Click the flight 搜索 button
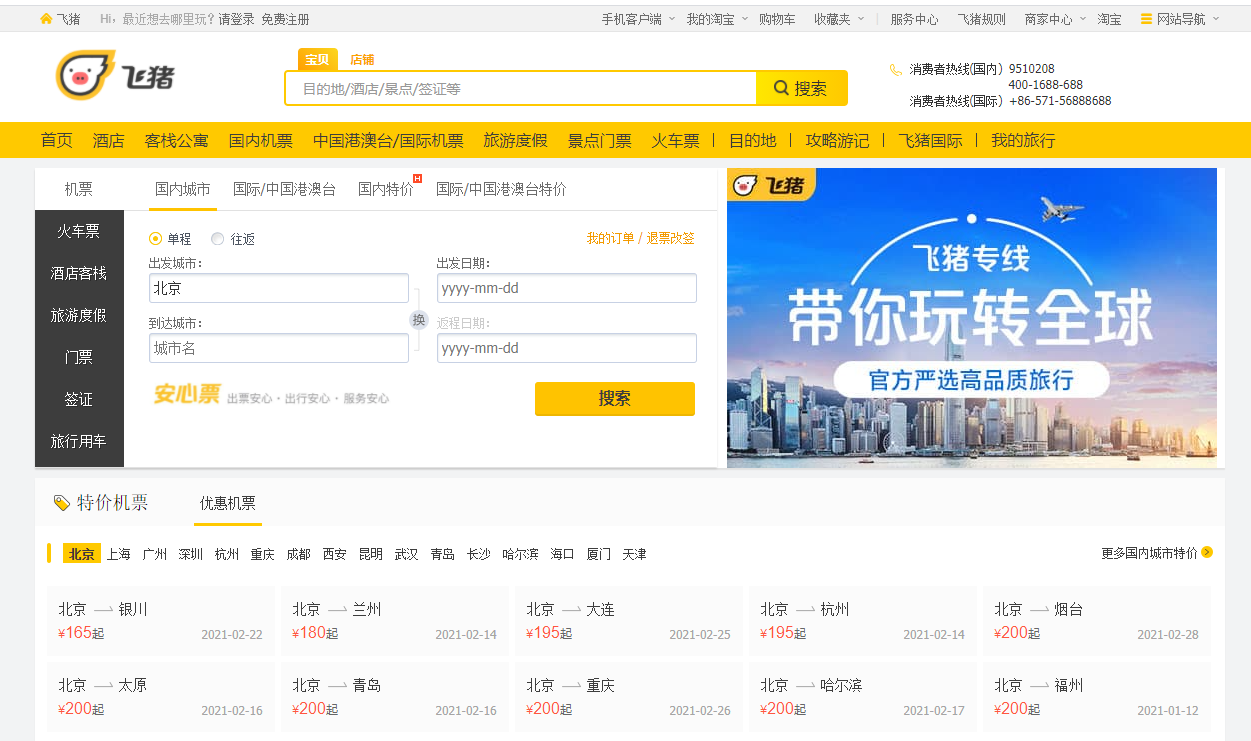The image size is (1251, 741). [x=615, y=398]
